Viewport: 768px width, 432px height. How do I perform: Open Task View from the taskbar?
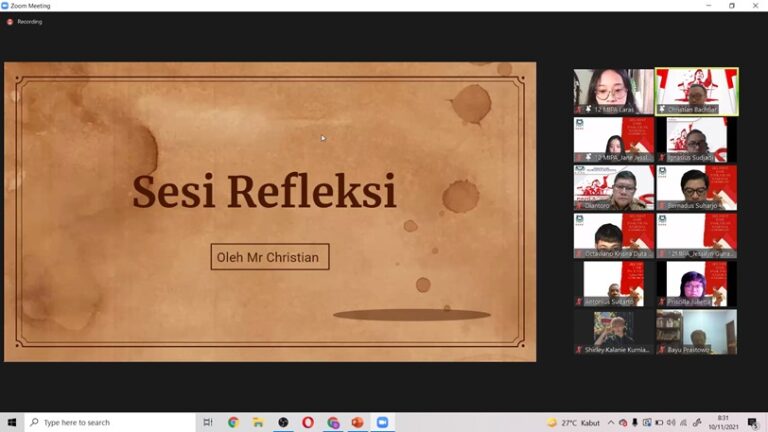(x=208, y=423)
